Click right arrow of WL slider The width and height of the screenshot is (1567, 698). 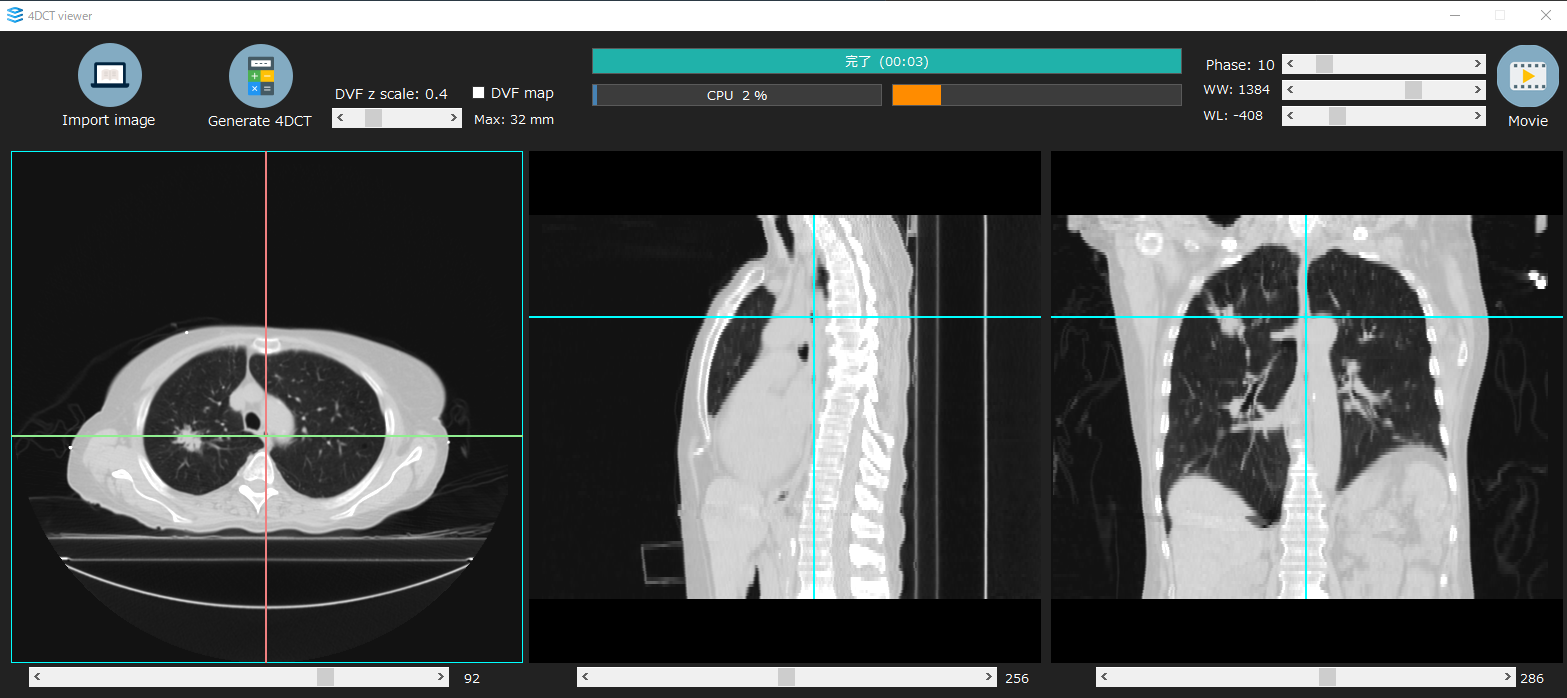pyautogui.click(x=1478, y=116)
